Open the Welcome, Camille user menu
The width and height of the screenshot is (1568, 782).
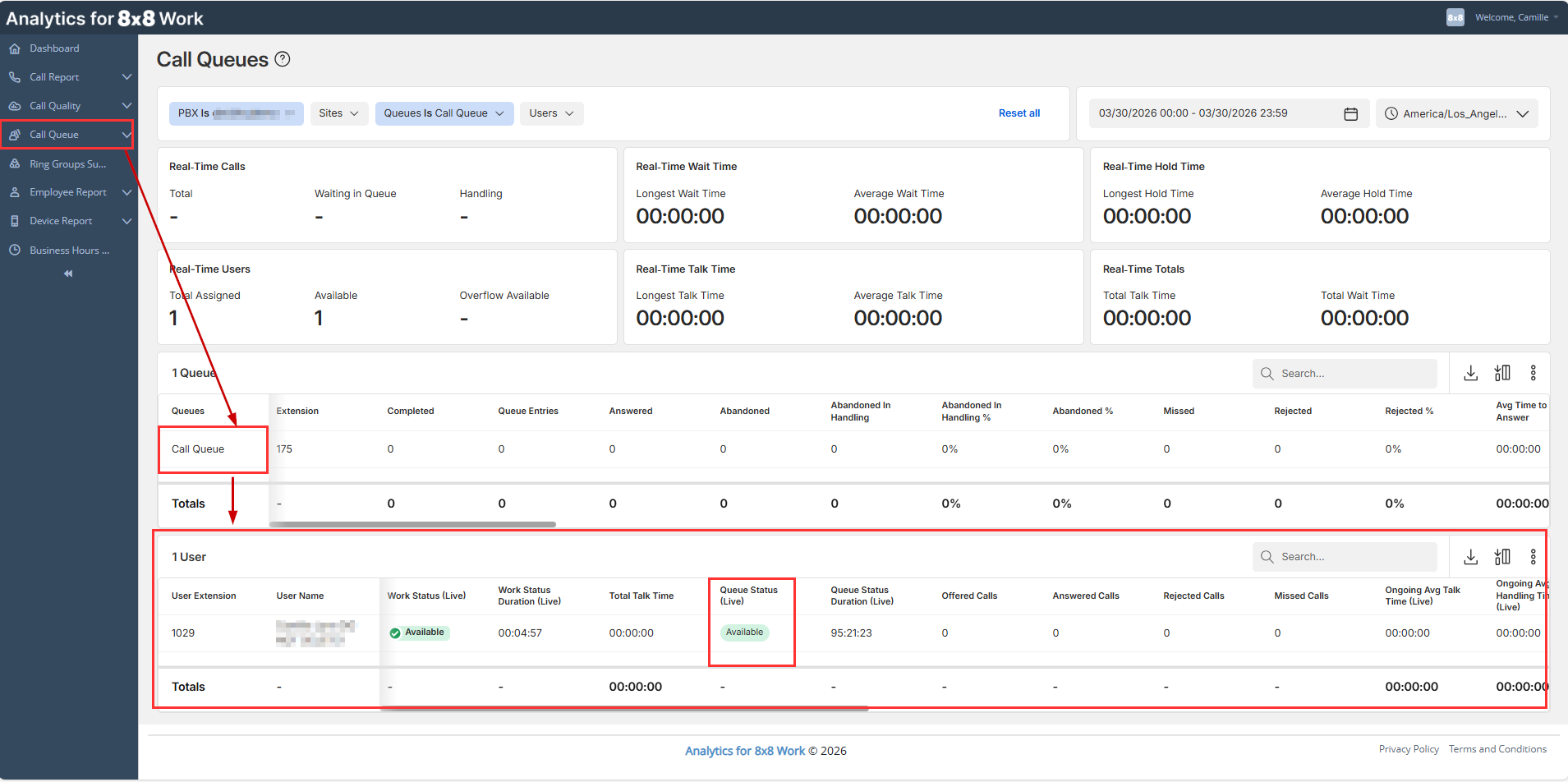[x=1516, y=17]
